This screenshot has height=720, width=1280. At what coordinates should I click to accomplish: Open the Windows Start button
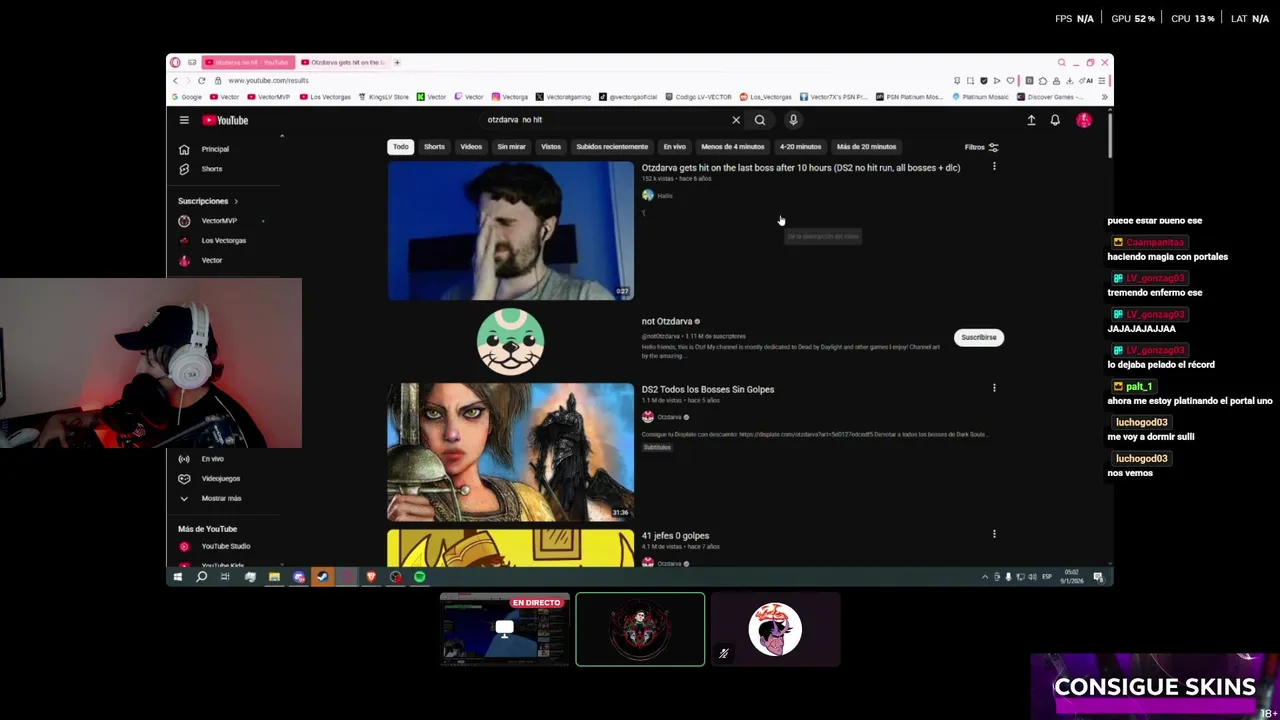point(178,577)
